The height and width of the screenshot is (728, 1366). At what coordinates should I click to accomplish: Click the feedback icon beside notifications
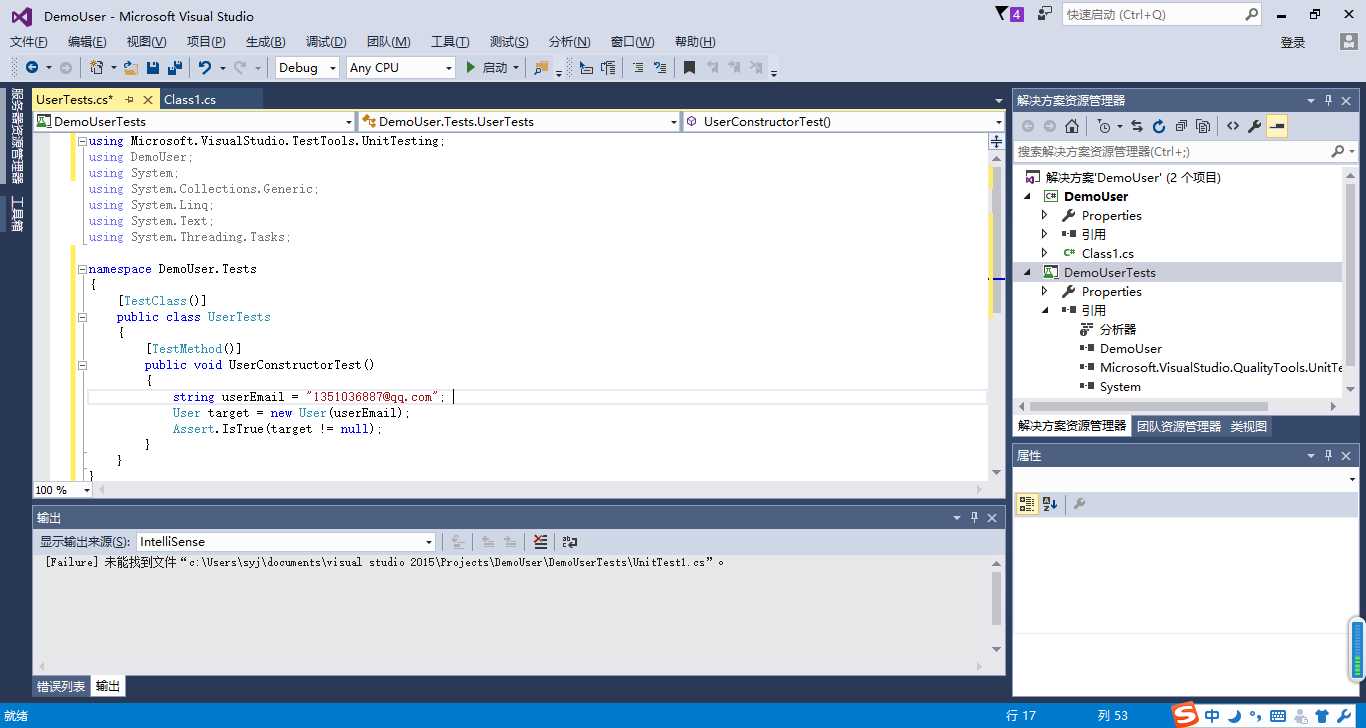point(1044,14)
